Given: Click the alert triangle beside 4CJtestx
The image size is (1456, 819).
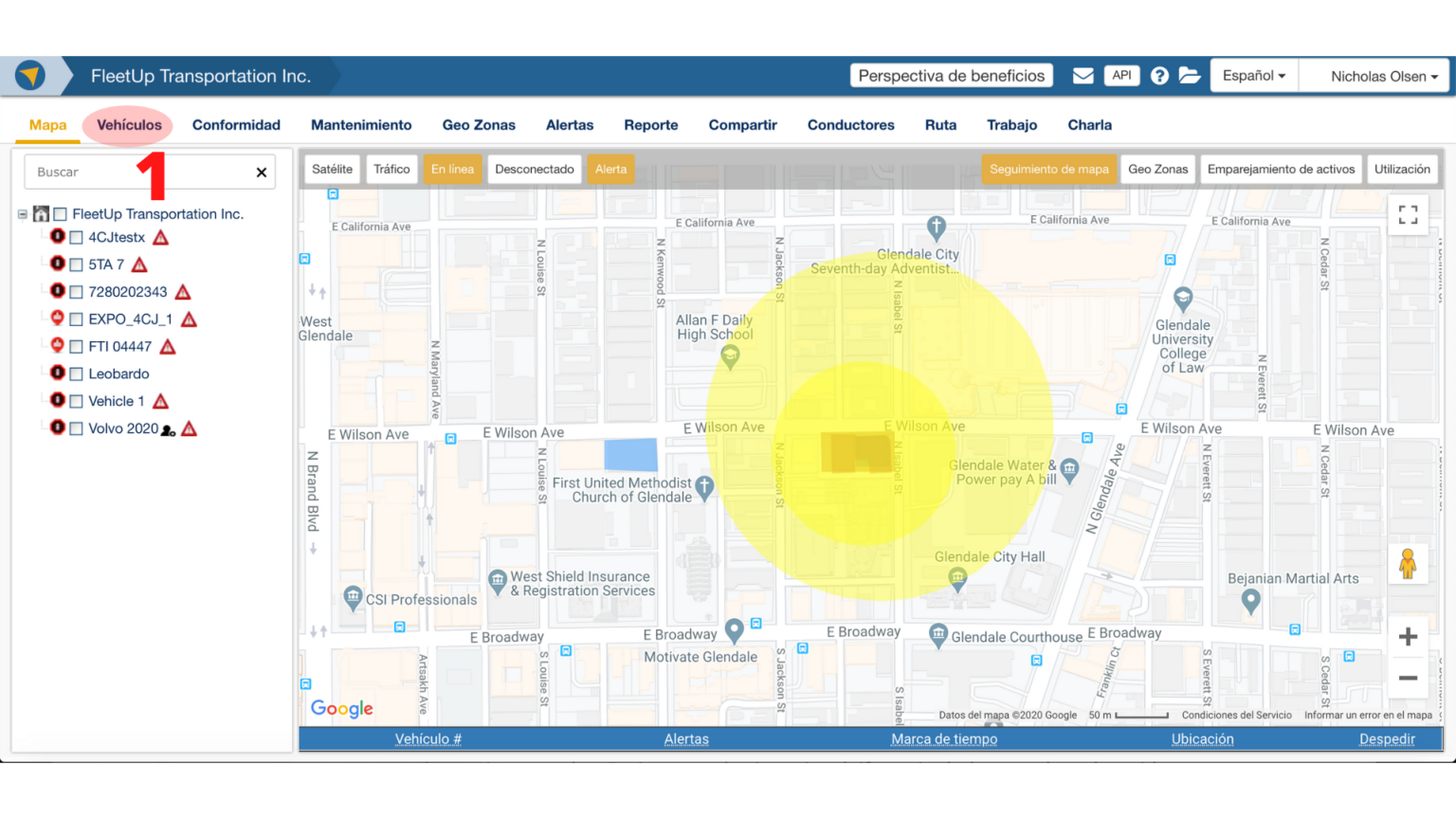Looking at the screenshot, I should pyautogui.click(x=160, y=237).
